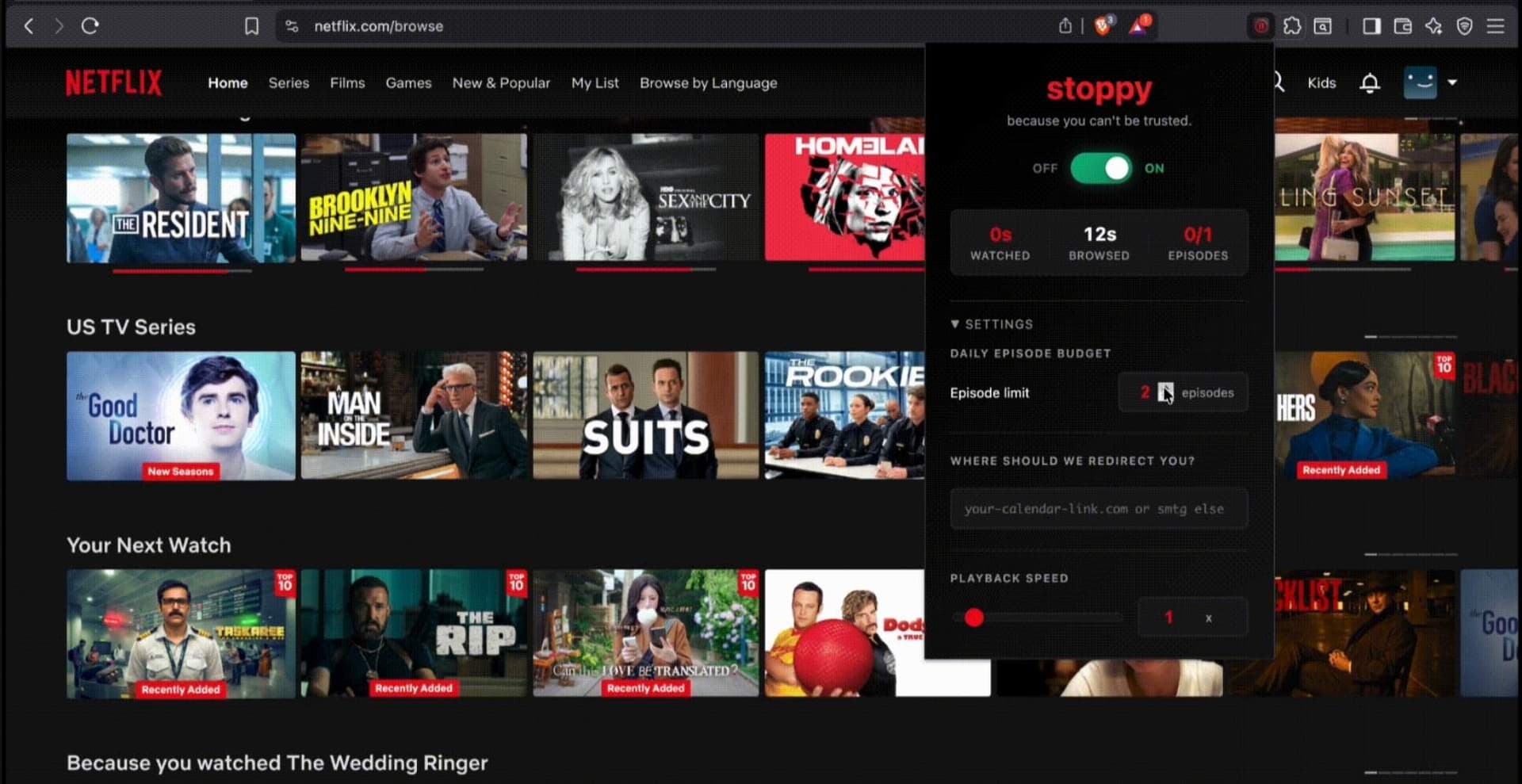This screenshot has height=784, width=1522.
Task: Open Leo AI sparkle icon
Action: [x=1433, y=26]
